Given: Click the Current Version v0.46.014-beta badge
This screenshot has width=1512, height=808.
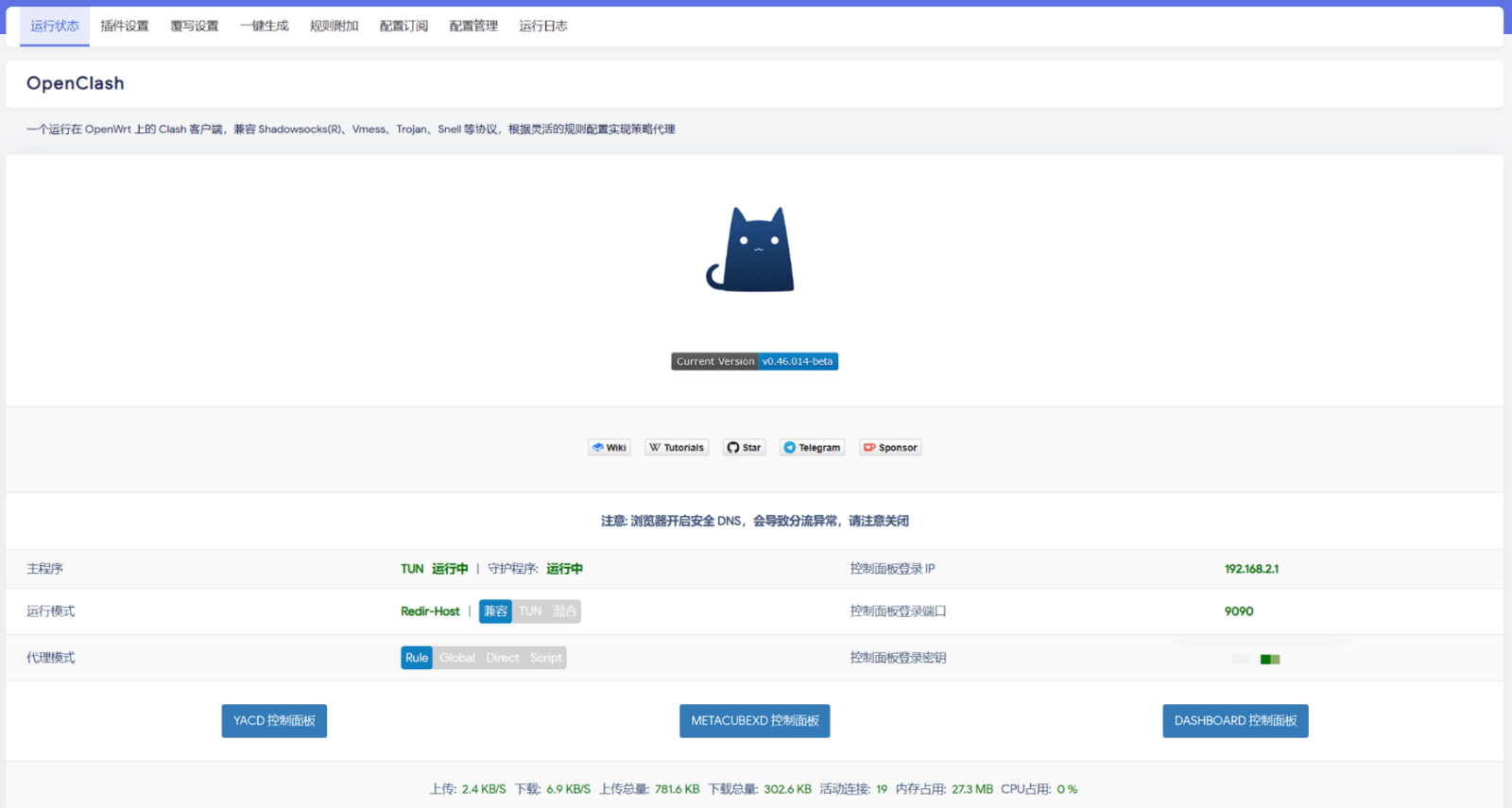Looking at the screenshot, I should [755, 361].
